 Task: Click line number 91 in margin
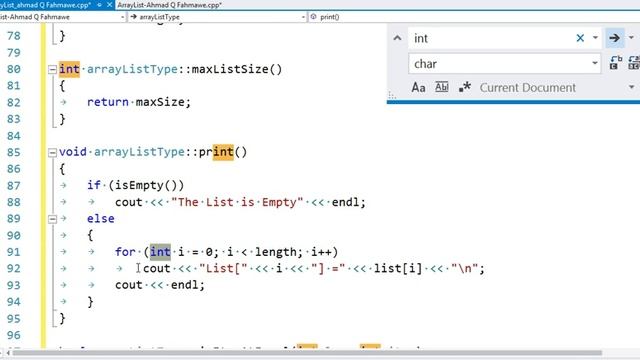pos(13,252)
